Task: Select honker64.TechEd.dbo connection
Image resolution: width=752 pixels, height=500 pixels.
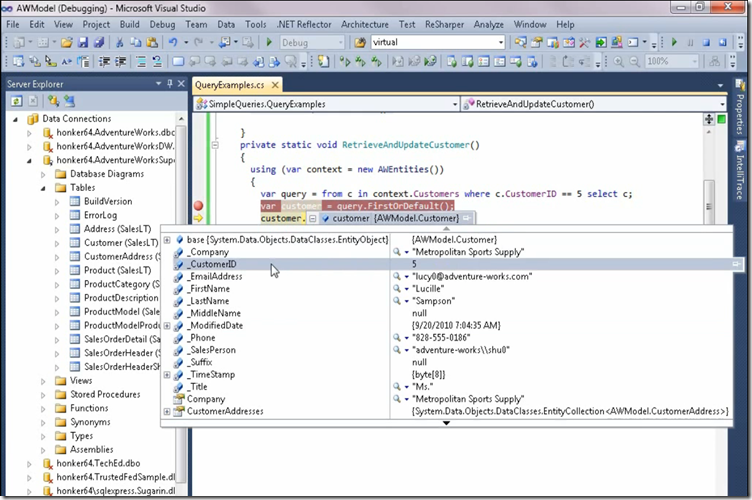Action: (98, 464)
